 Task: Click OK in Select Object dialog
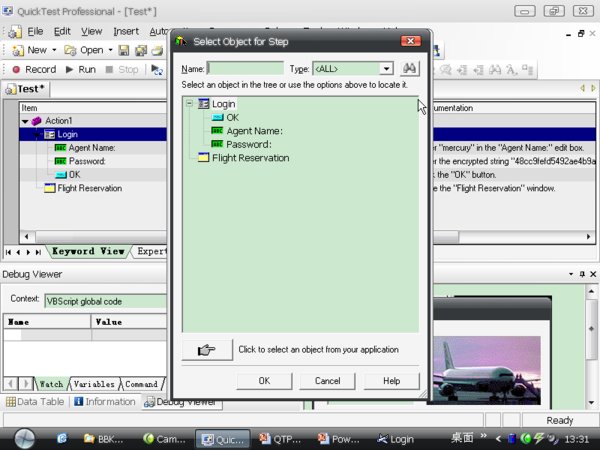click(x=264, y=381)
